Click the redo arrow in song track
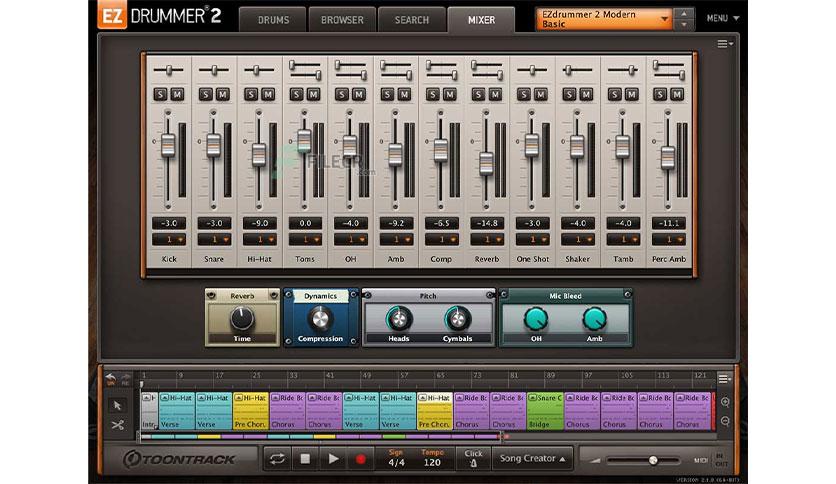The height and width of the screenshot is (484, 836). click(125, 378)
